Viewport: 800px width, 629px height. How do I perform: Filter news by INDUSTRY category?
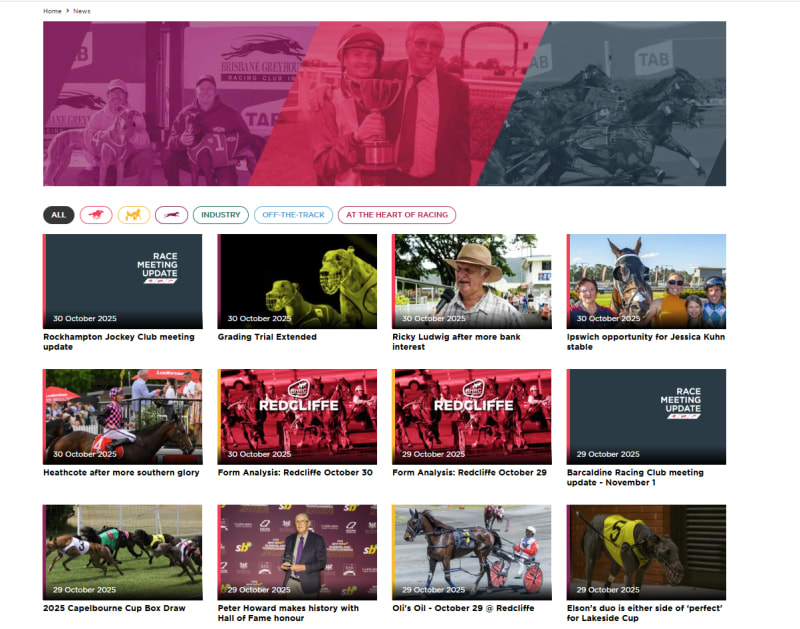pos(221,215)
